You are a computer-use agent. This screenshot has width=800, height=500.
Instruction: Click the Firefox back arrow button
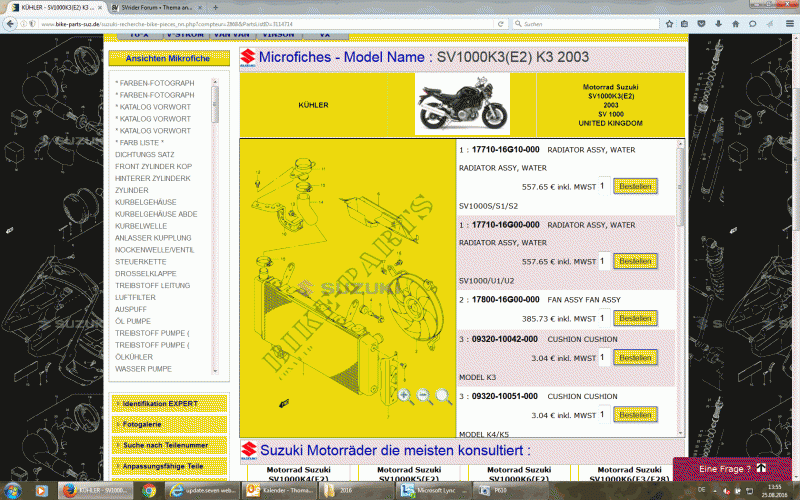pyautogui.click(x=10, y=24)
